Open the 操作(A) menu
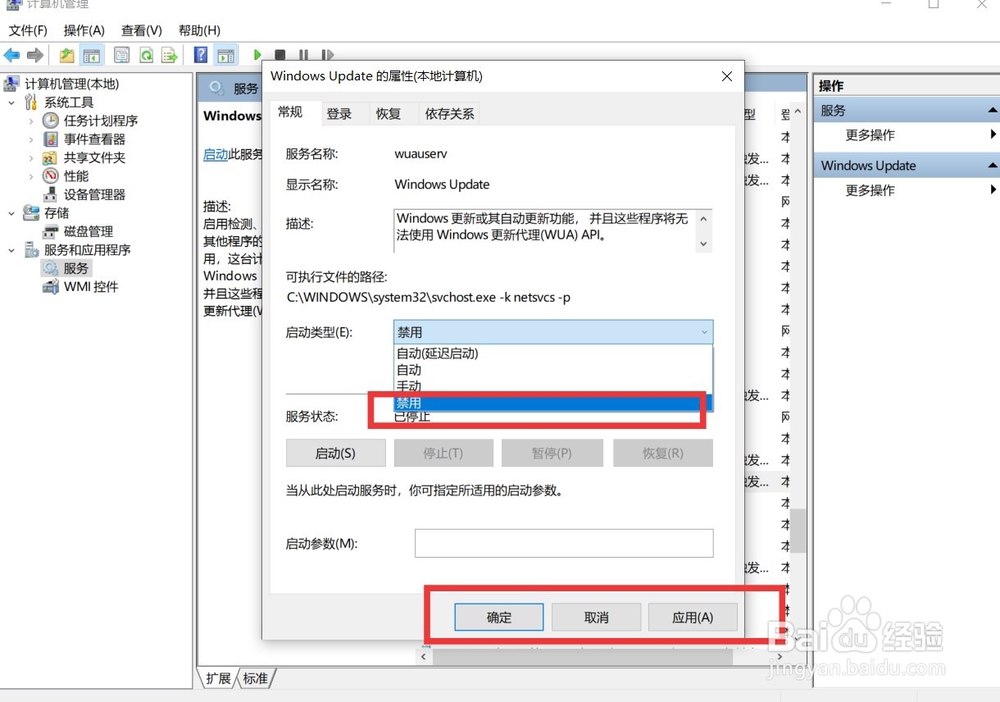1000x702 pixels. tap(84, 31)
